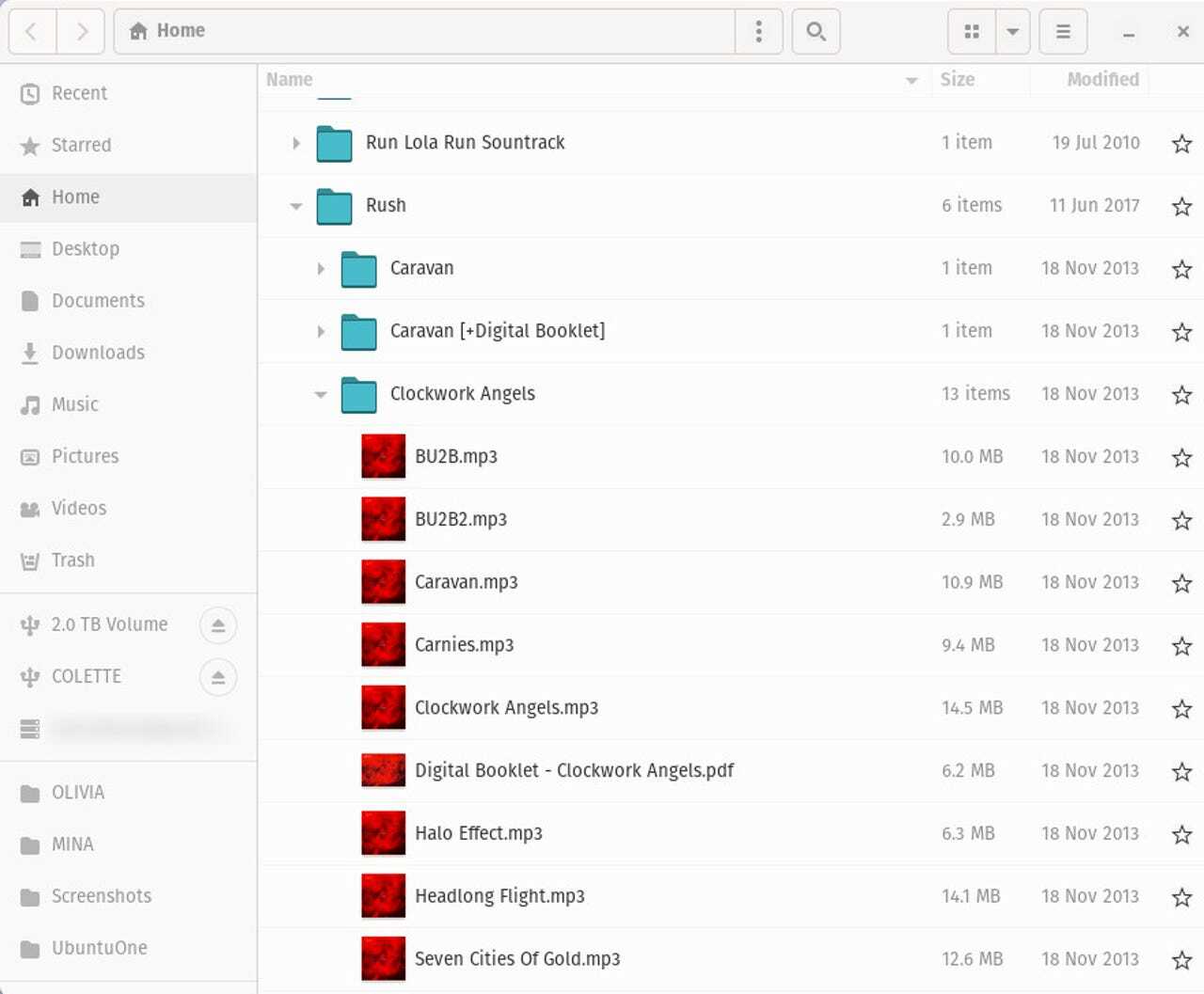Star the Caravan [+Digital Booklet] folder
The width and height of the screenshot is (1204, 994).
pyautogui.click(x=1182, y=333)
